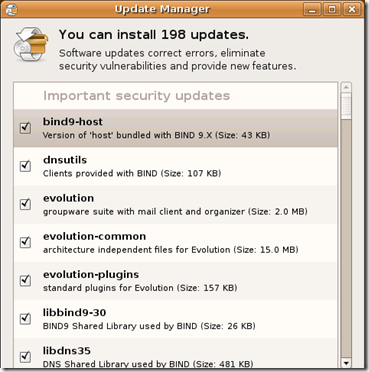Viewport: 369px width, 372px height.
Task: Uncheck the dnsutils update checkbox
Action: point(25,166)
